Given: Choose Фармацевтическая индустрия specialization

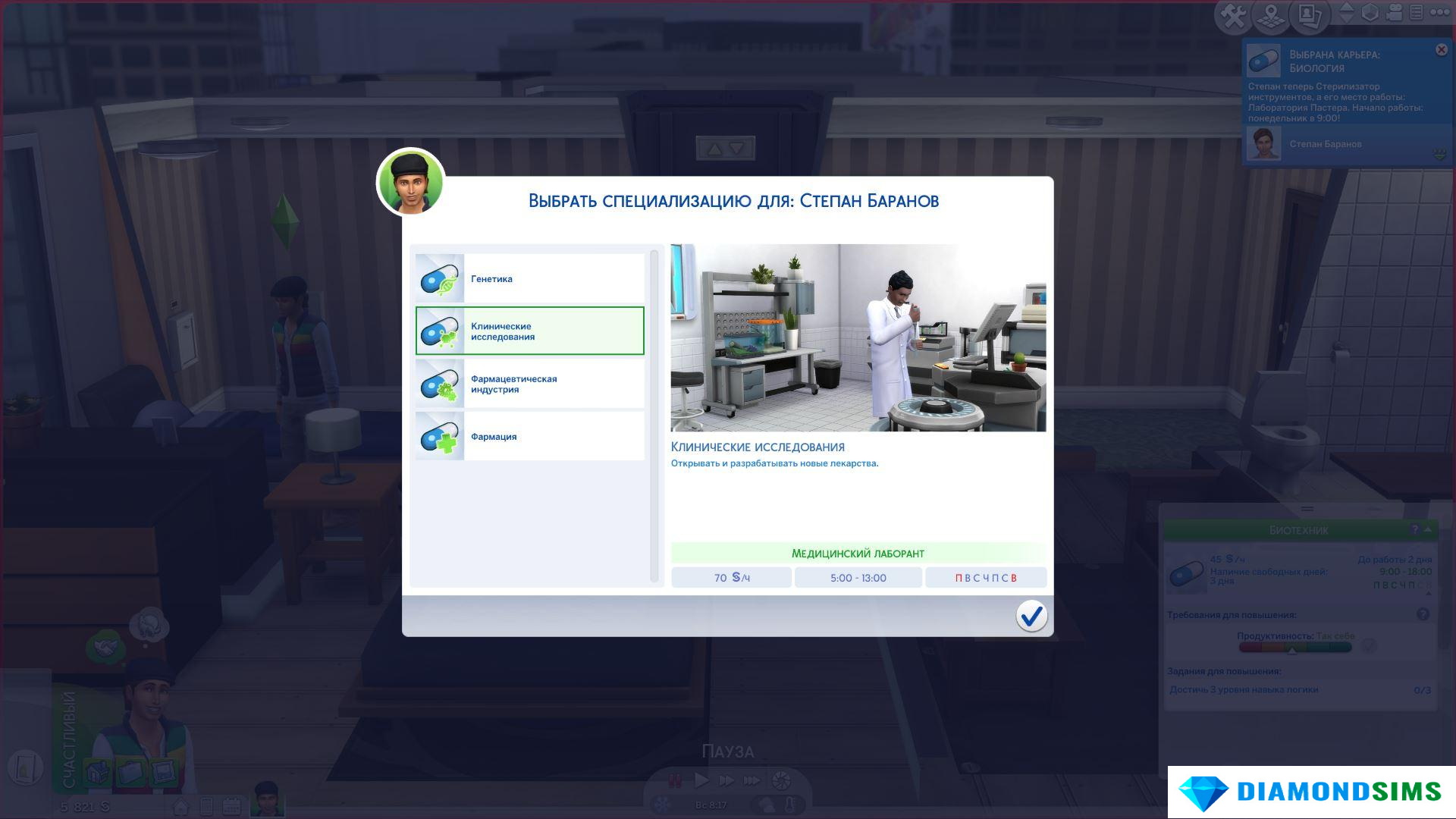Looking at the screenshot, I should 529,384.
